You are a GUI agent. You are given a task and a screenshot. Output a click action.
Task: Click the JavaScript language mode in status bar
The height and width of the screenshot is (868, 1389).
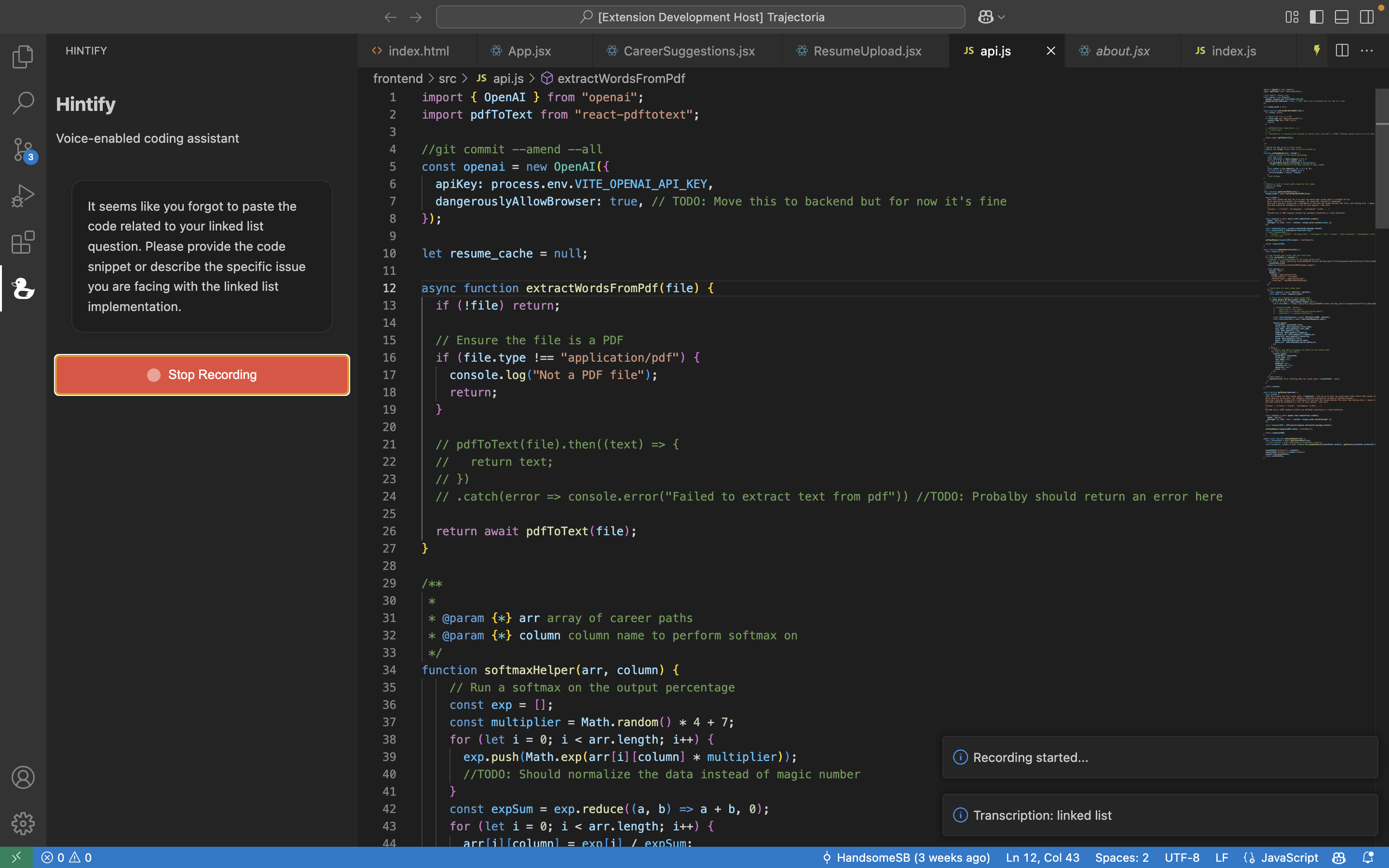pos(1289,857)
